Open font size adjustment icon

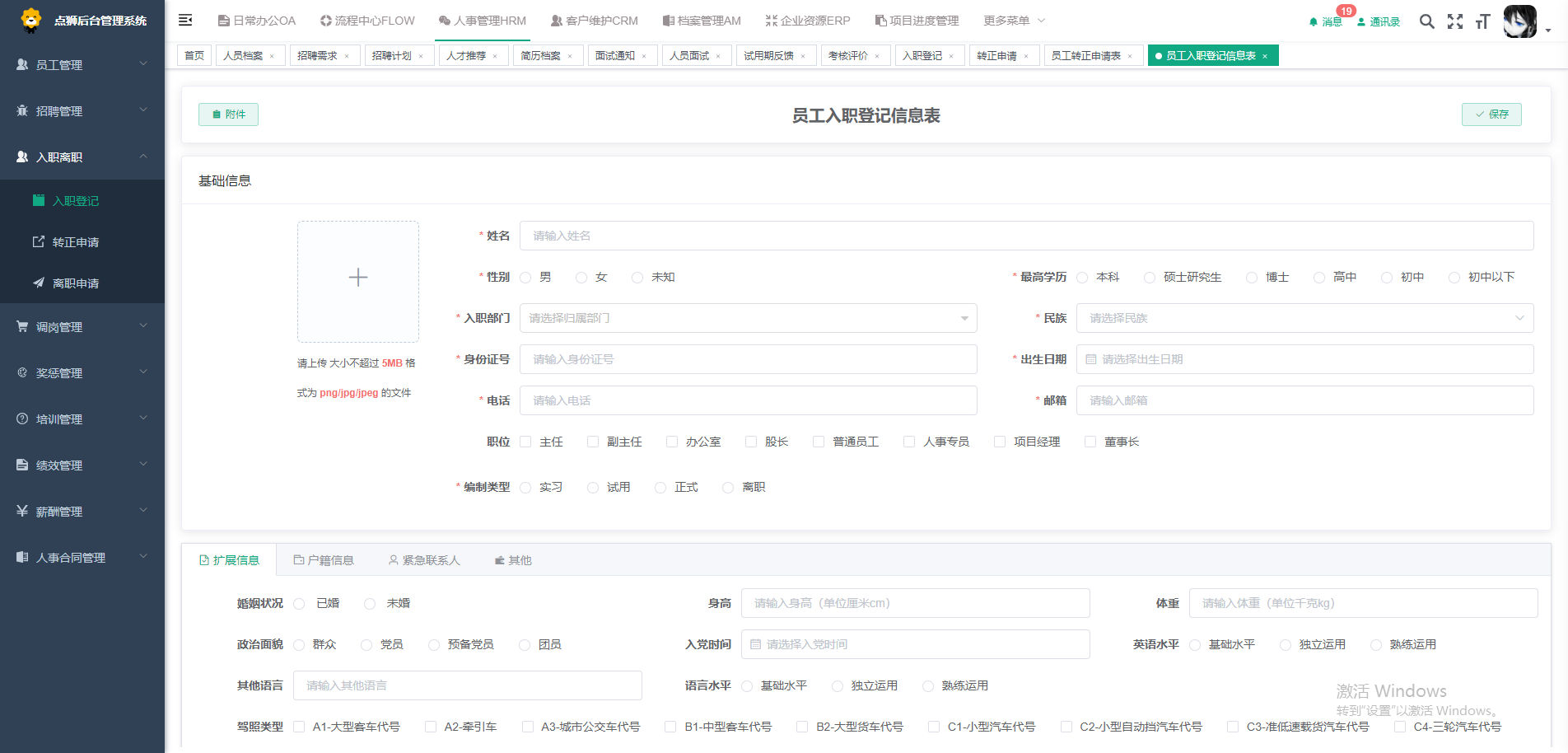point(1483,21)
